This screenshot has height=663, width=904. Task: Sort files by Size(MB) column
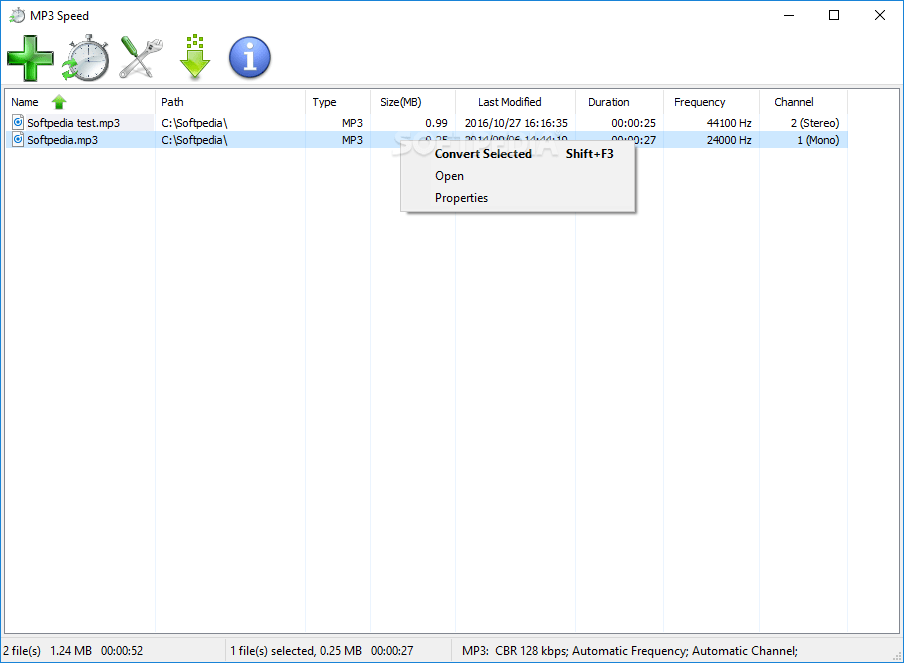click(400, 101)
